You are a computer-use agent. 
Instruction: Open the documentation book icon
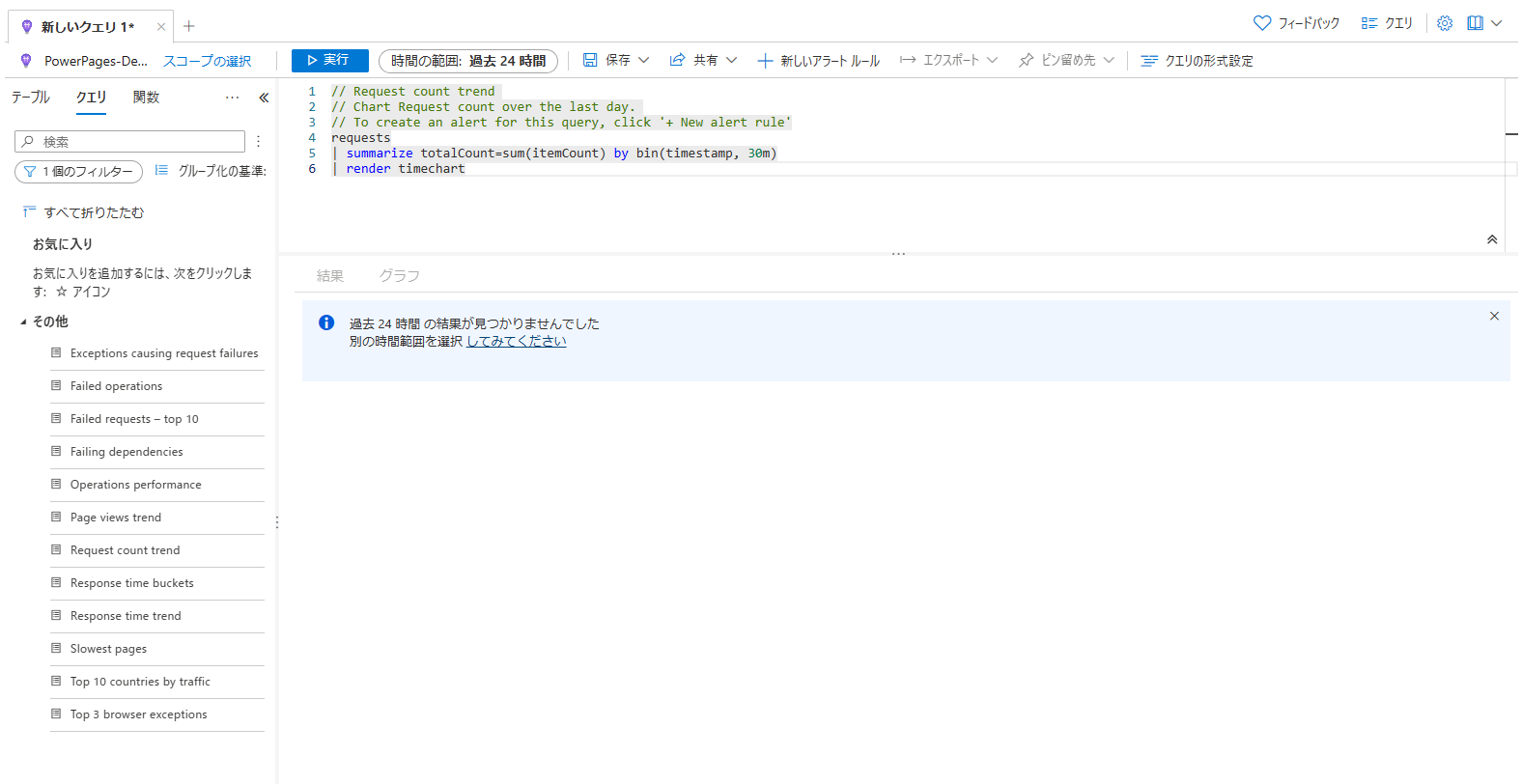pyautogui.click(x=1476, y=23)
